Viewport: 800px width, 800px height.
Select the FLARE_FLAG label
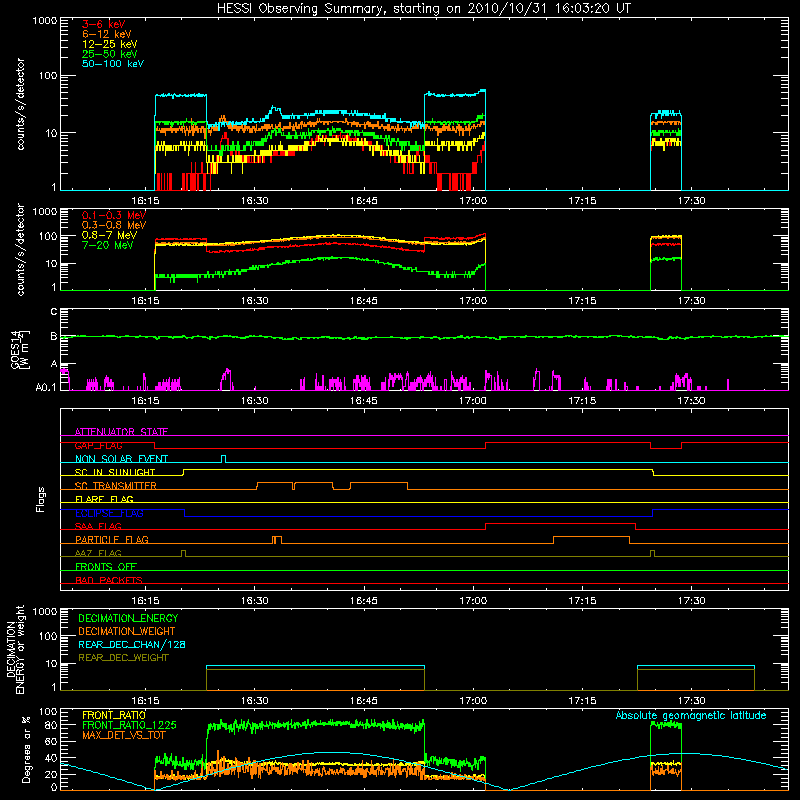[x=104, y=499]
